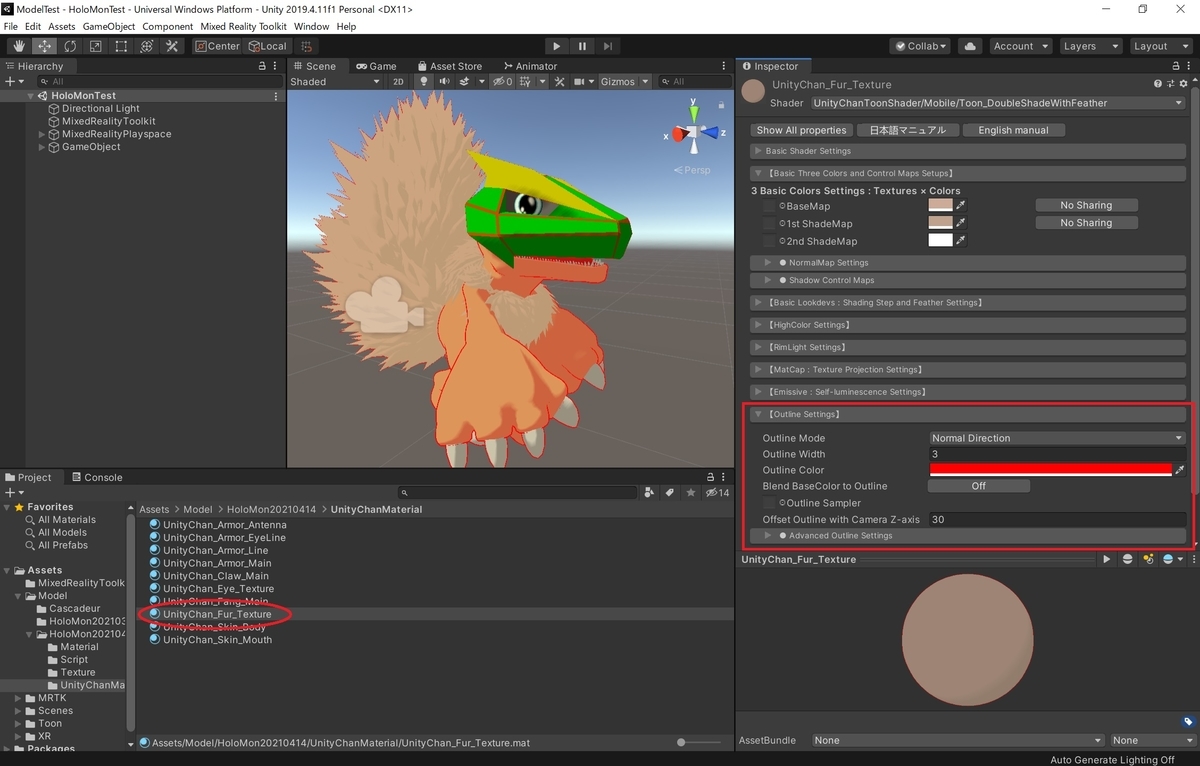
Task: Search by type icon in Project
Action: 650,493
